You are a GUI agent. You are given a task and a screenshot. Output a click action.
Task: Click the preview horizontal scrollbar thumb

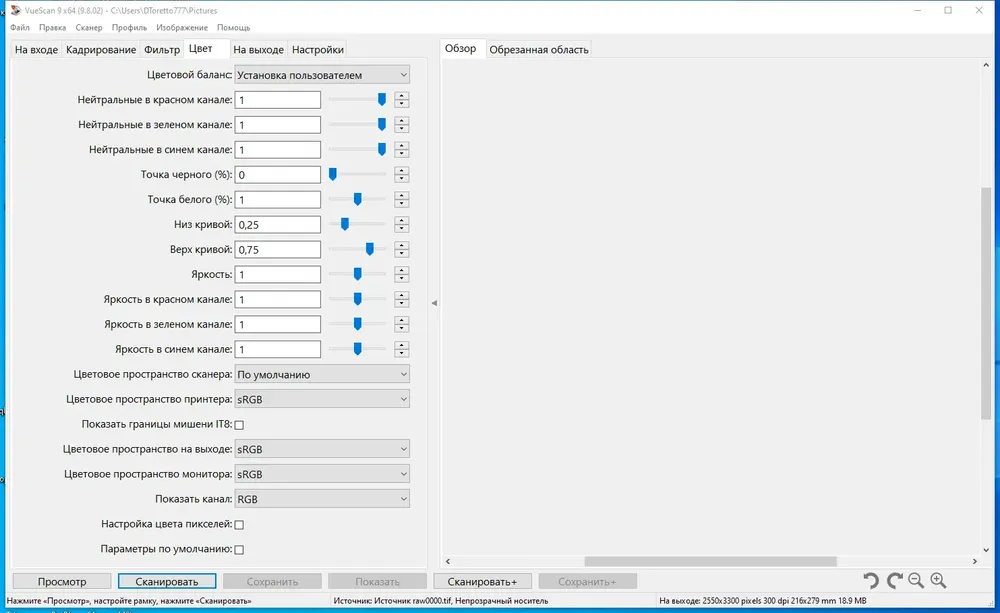[x=710, y=561]
